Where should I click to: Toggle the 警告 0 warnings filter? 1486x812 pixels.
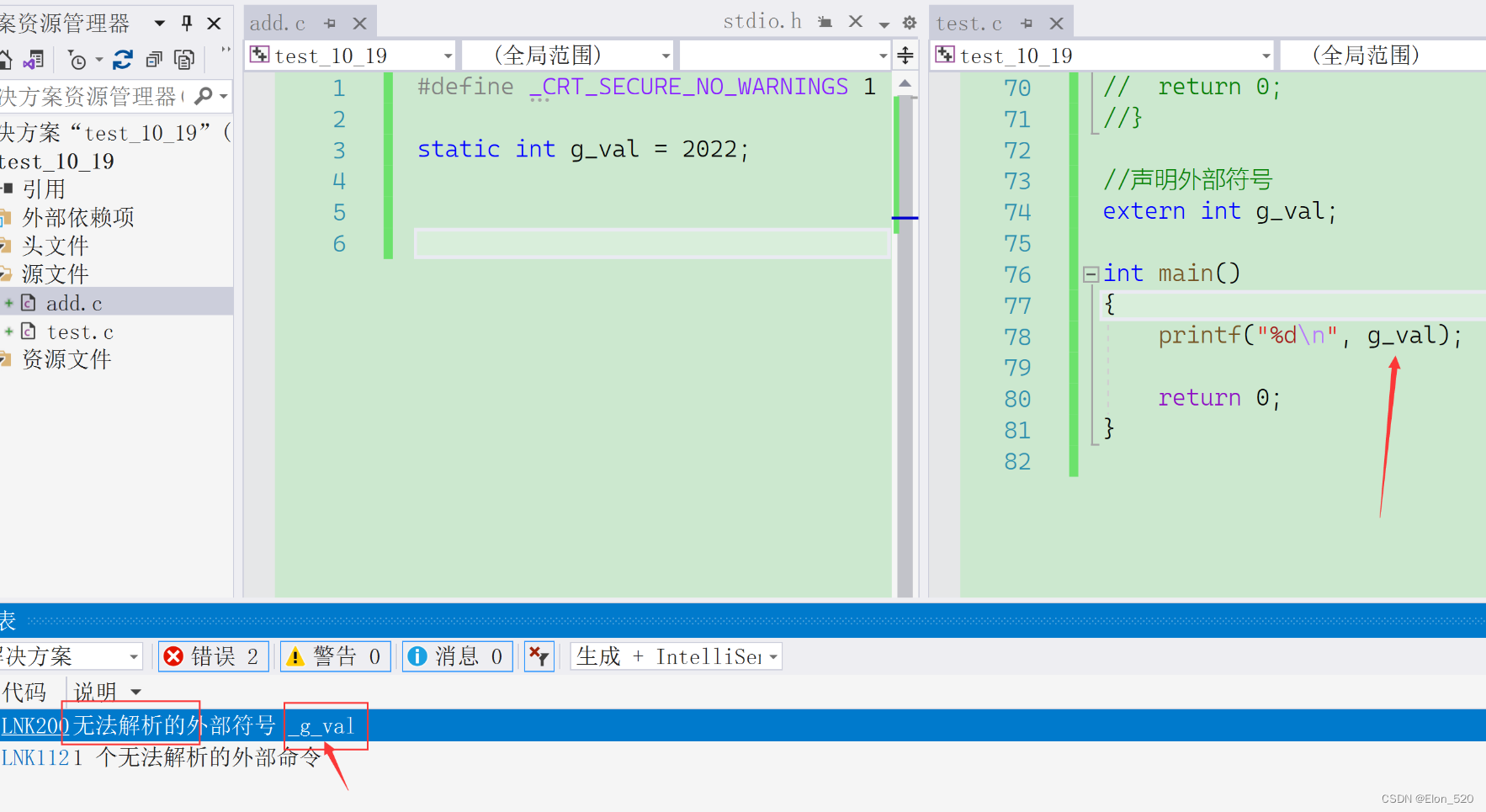coord(335,656)
